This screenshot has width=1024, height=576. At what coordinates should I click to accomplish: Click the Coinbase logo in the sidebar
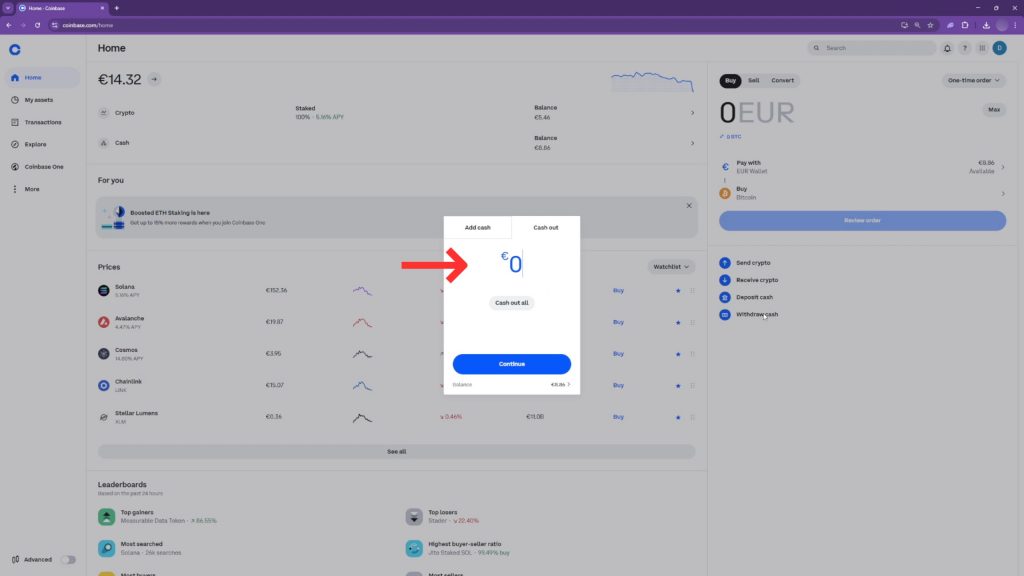coord(15,50)
